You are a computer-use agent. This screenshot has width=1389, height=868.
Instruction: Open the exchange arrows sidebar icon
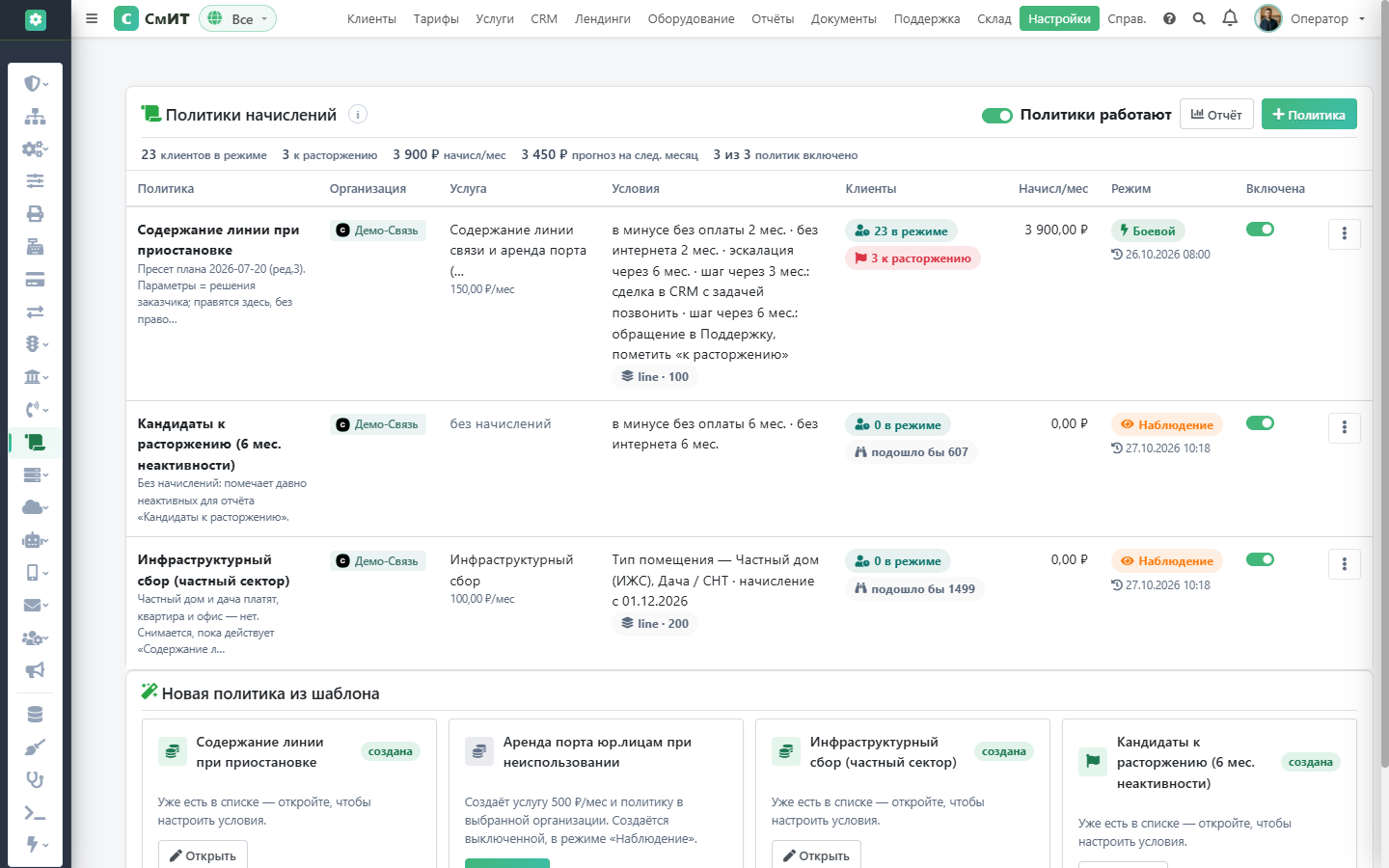35,312
